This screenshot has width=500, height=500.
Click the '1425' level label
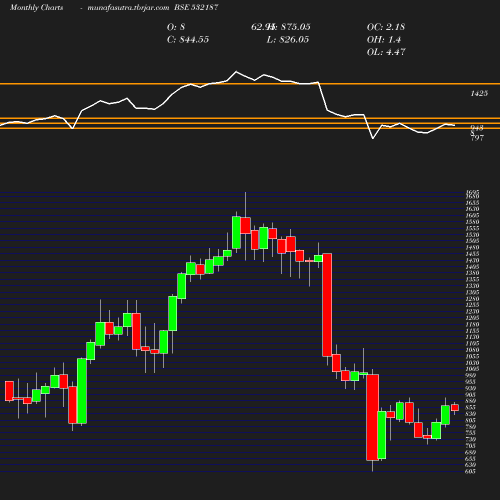coord(479,94)
